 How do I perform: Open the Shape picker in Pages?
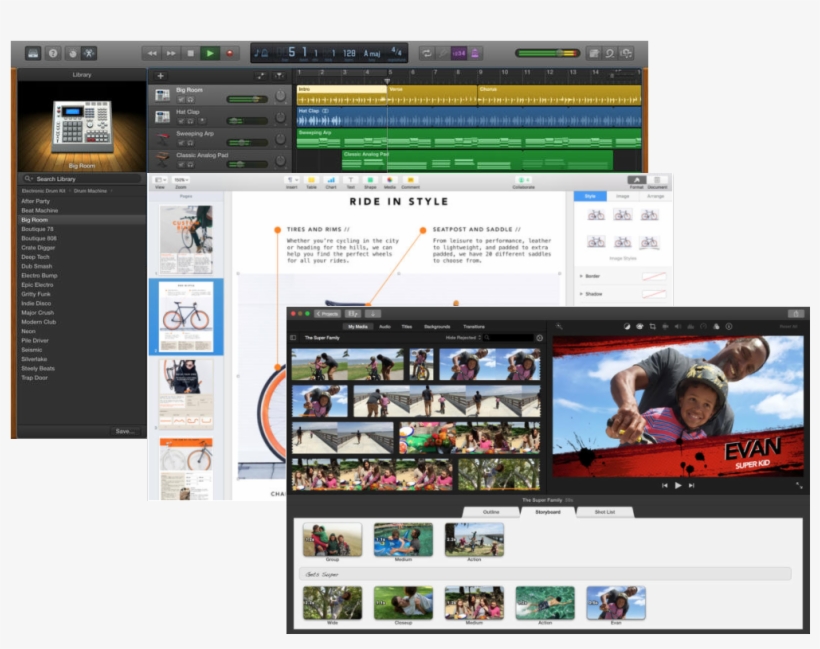pos(370,178)
